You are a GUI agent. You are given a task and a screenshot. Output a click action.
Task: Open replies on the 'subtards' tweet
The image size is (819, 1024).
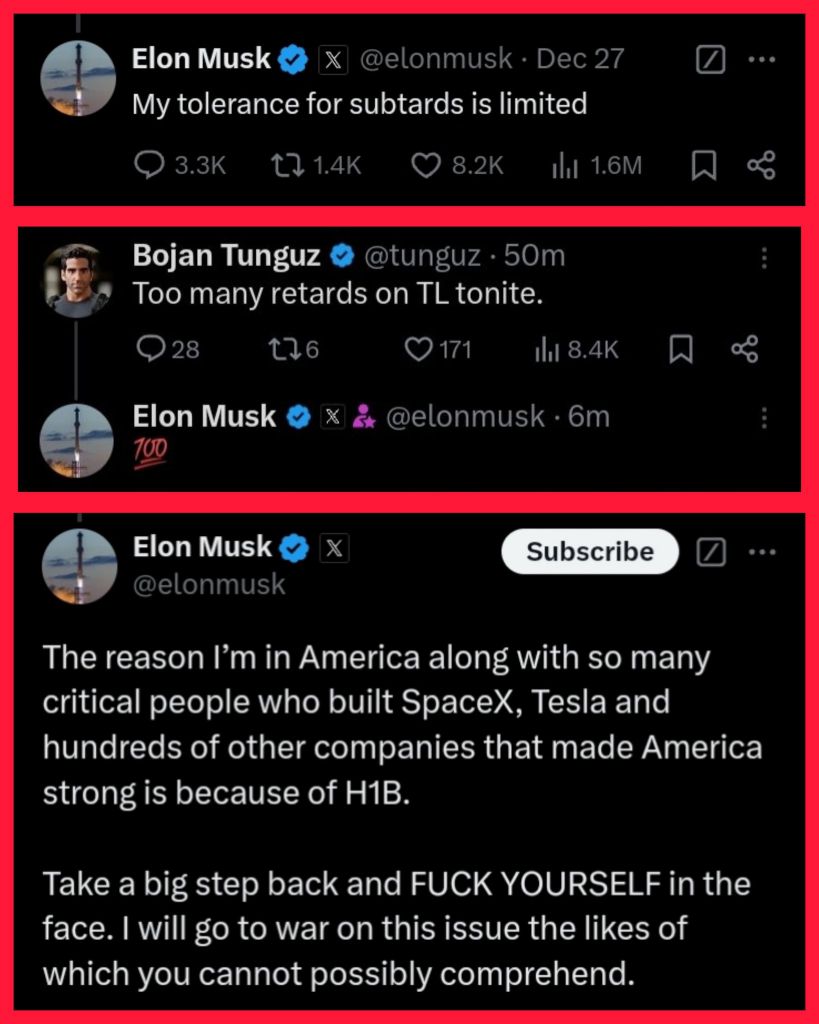click(180, 166)
